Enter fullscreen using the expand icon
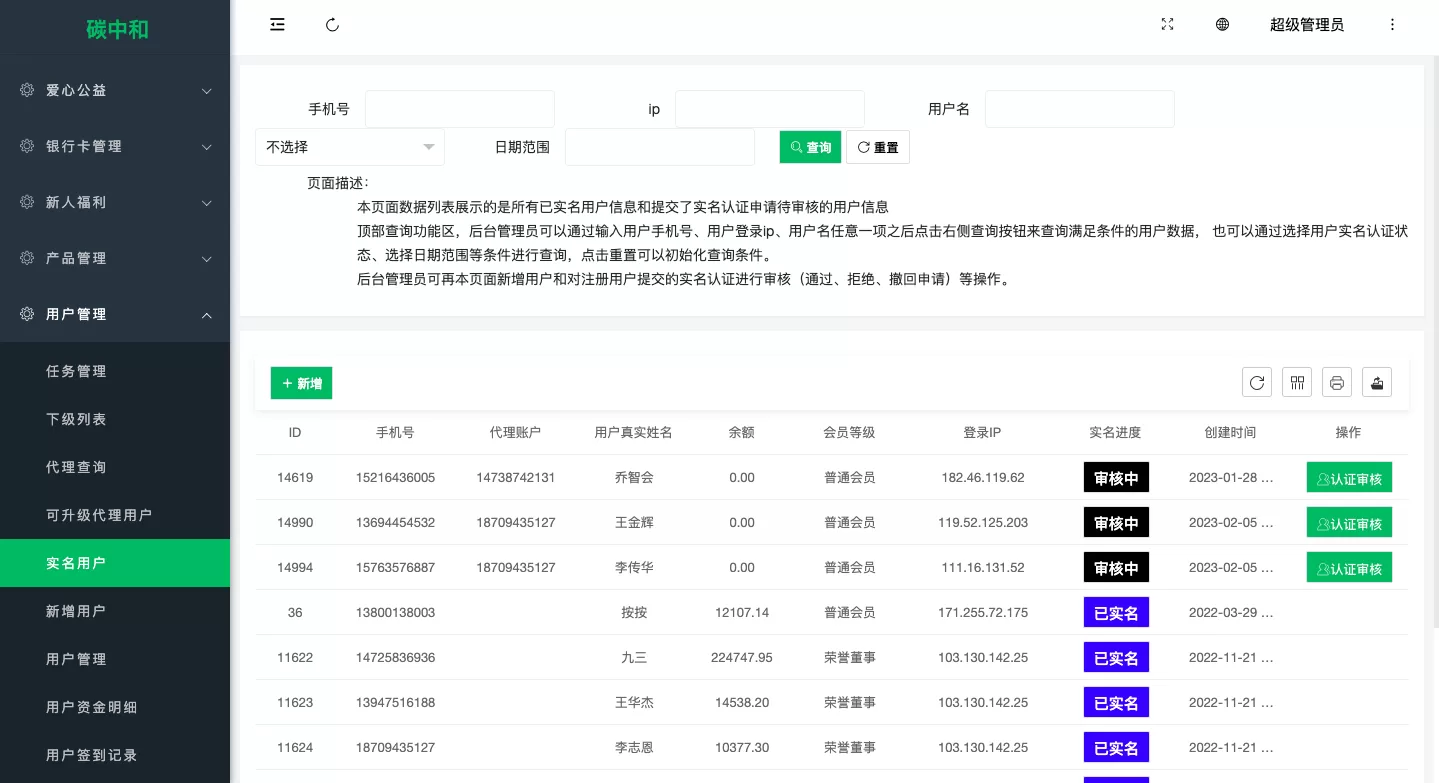 coord(1167,25)
